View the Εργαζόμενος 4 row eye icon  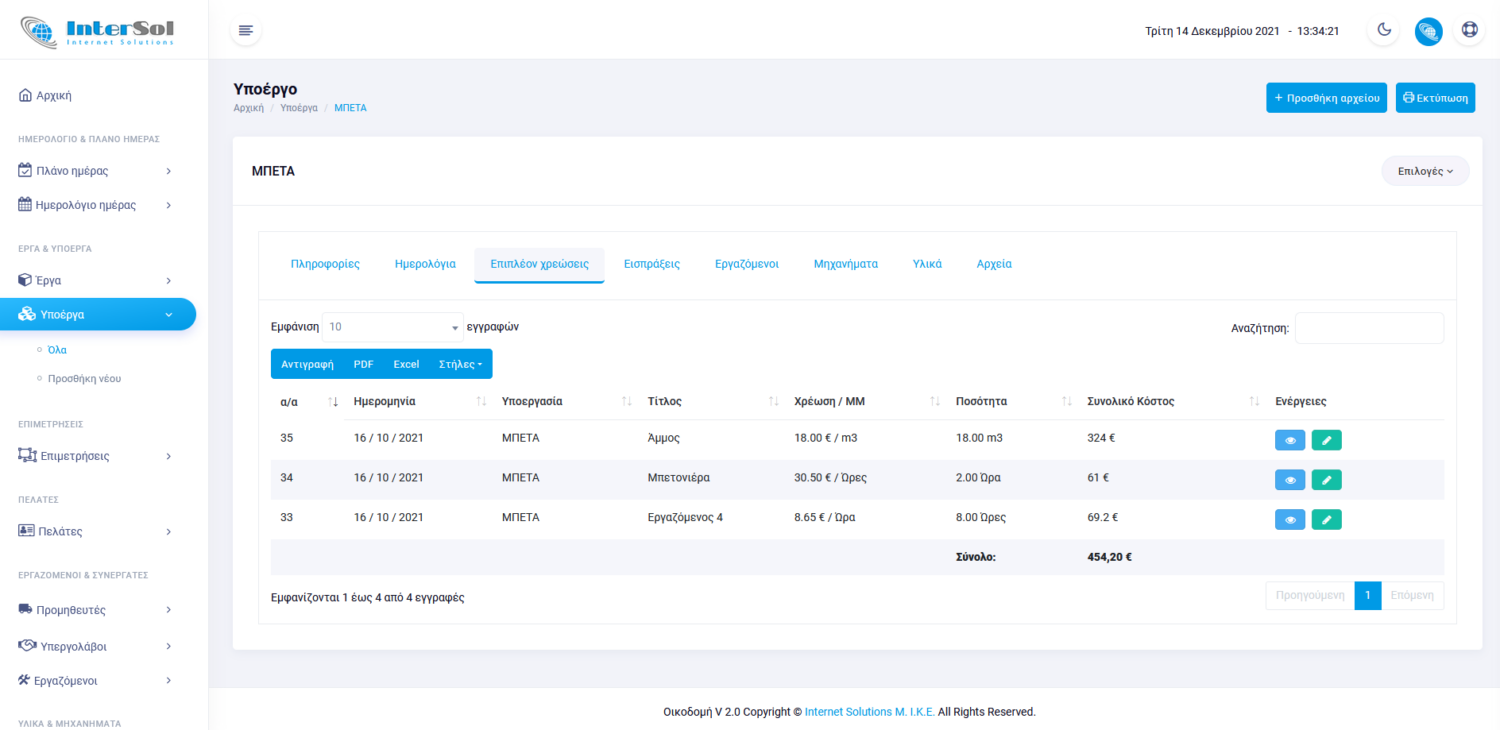(x=1290, y=520)
